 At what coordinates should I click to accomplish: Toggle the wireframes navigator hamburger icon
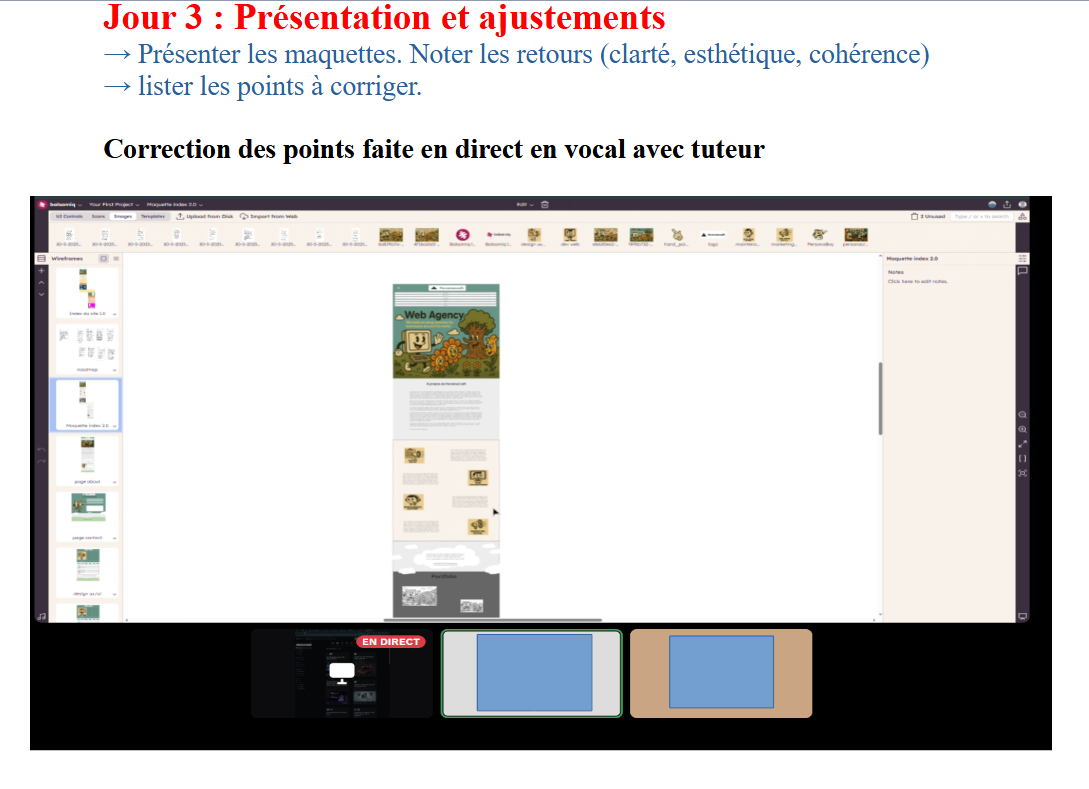(x=41, y=258)
